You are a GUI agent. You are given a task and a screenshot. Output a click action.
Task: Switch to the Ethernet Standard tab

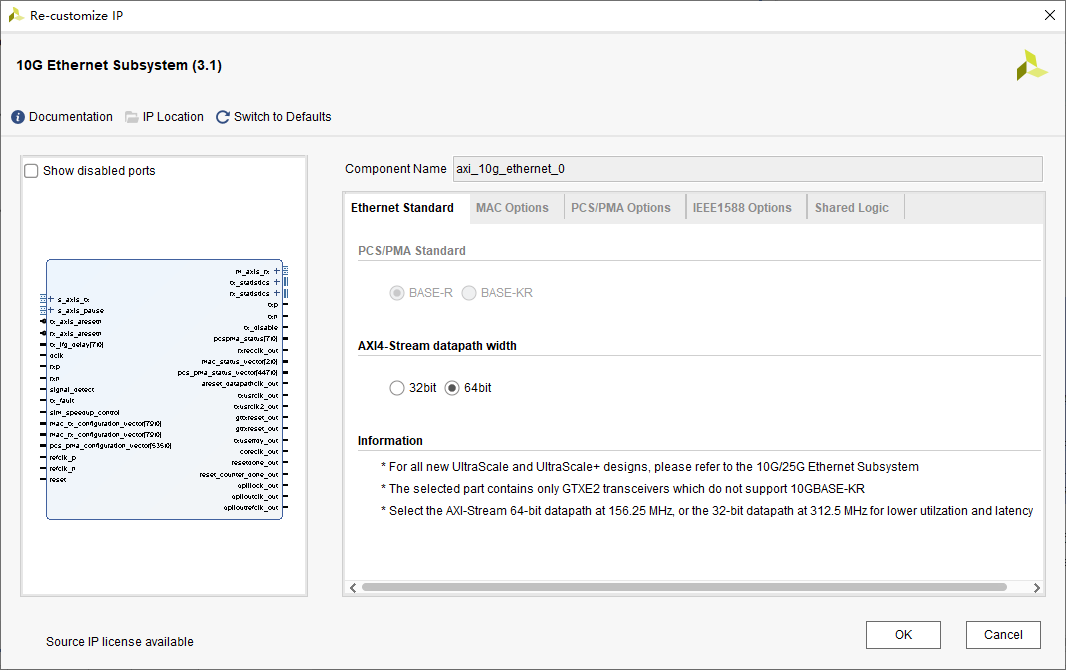pyautogui.click(x=402, y=208)
